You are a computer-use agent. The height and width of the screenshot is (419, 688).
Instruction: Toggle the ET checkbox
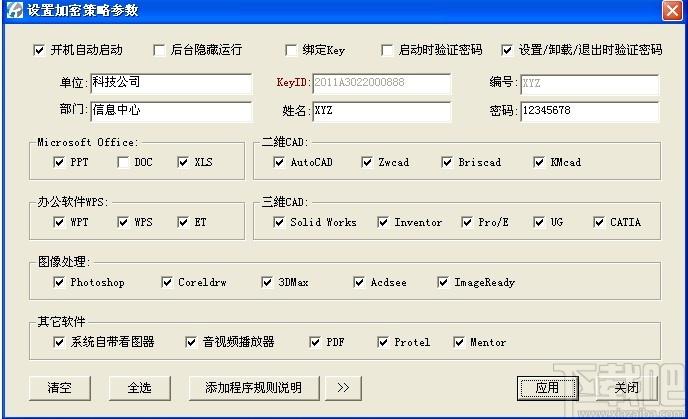pos(183,222)
